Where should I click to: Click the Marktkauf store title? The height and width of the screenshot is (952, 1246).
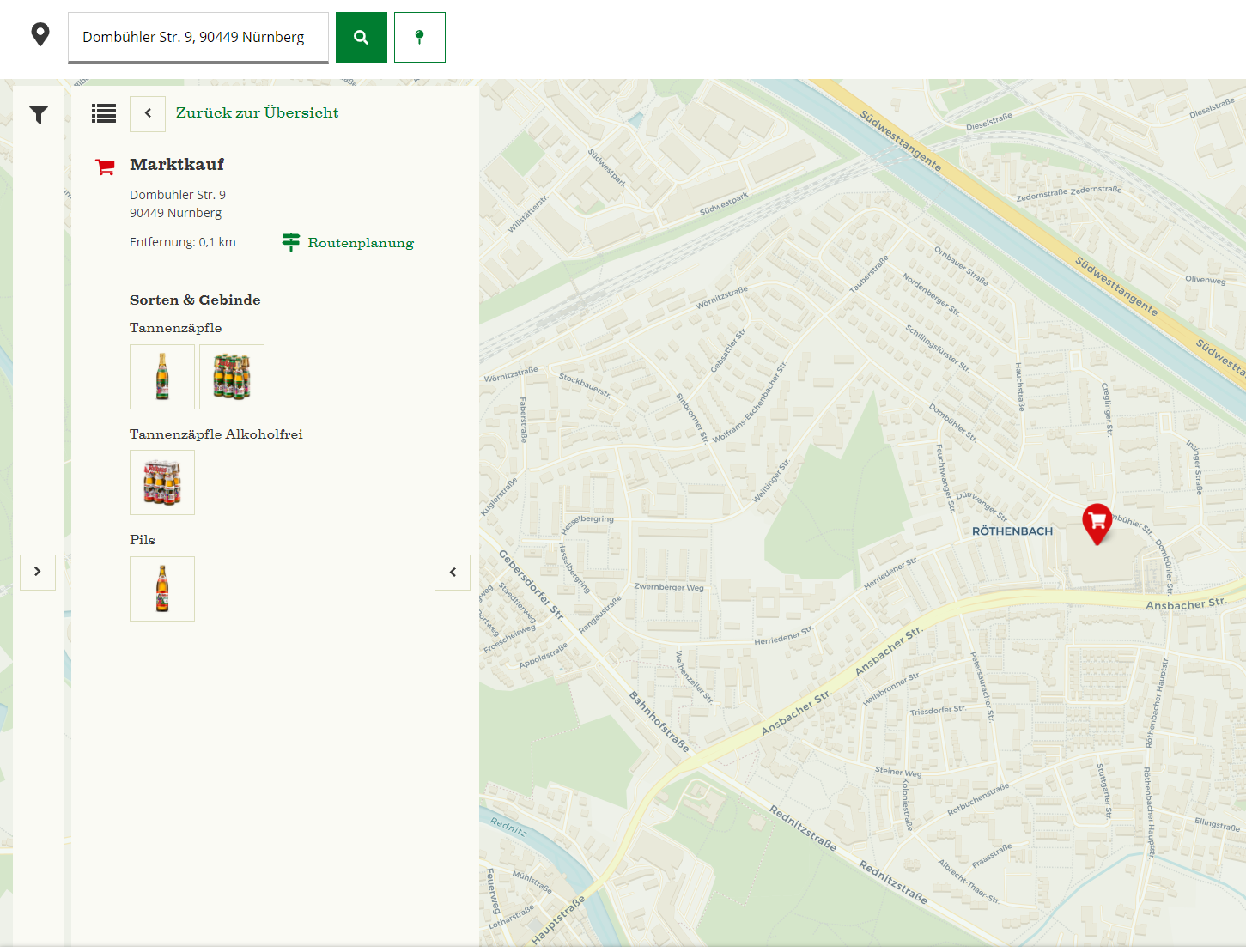click(177, 164)
